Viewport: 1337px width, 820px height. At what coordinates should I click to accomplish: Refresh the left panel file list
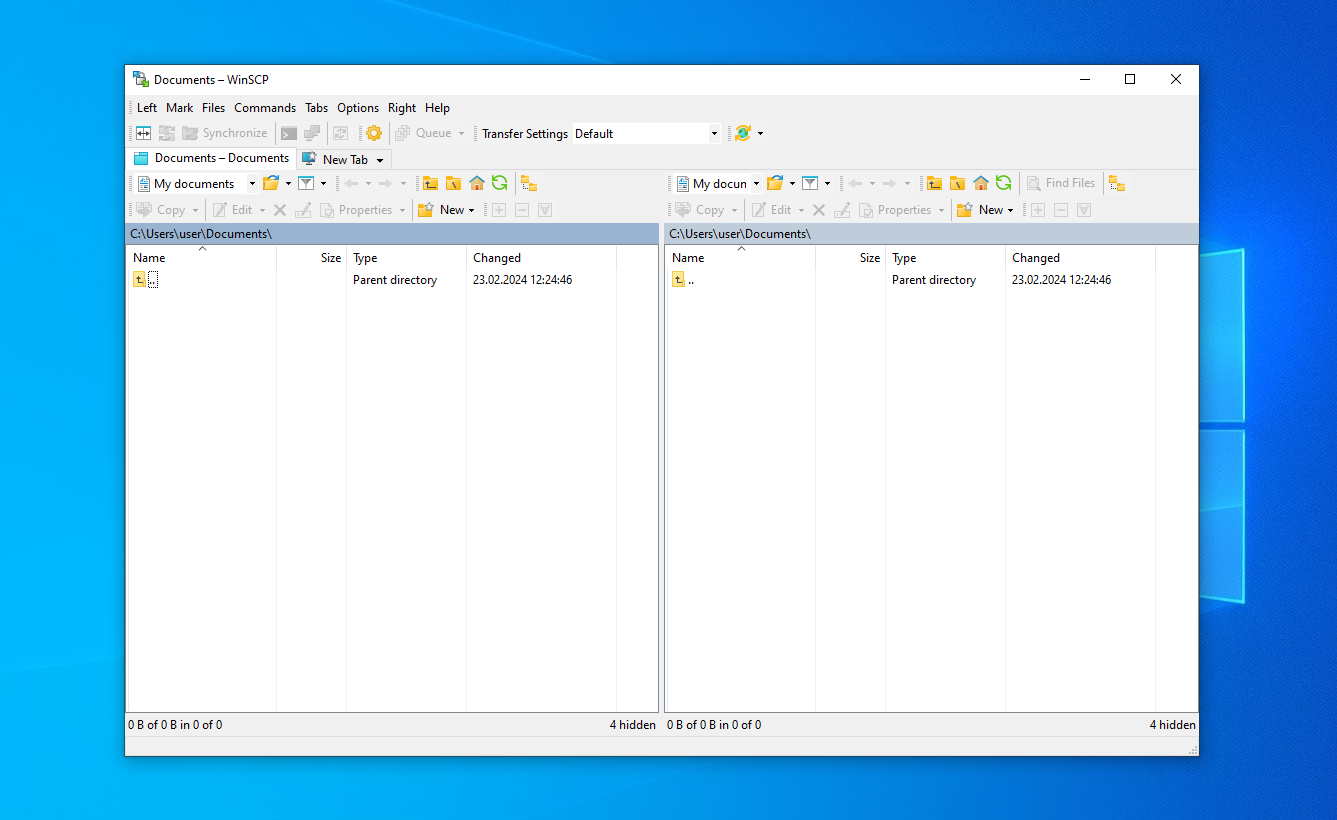tap(500, 183)
